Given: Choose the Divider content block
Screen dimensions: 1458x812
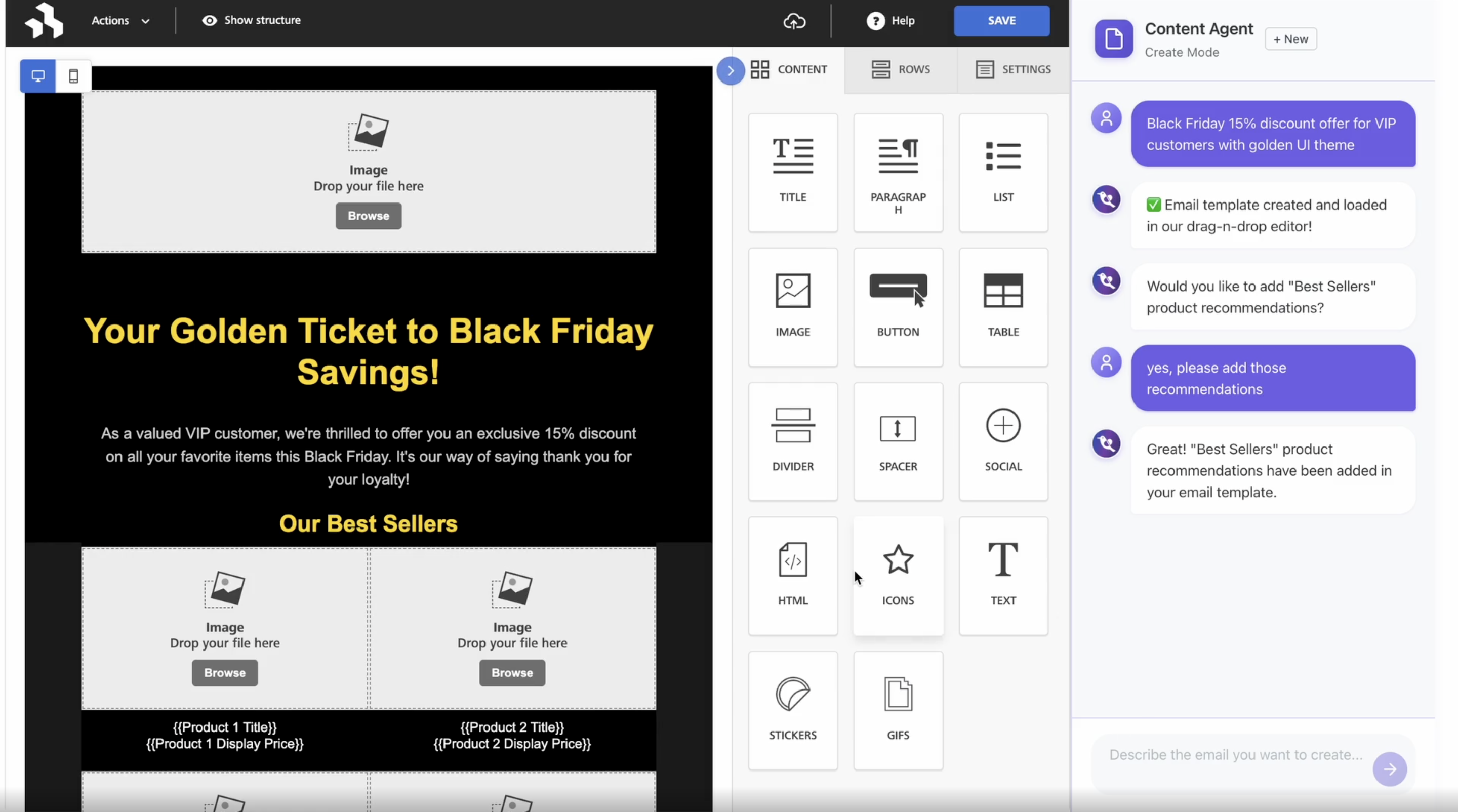Looking at the screenshot, I should pos(792,441).
